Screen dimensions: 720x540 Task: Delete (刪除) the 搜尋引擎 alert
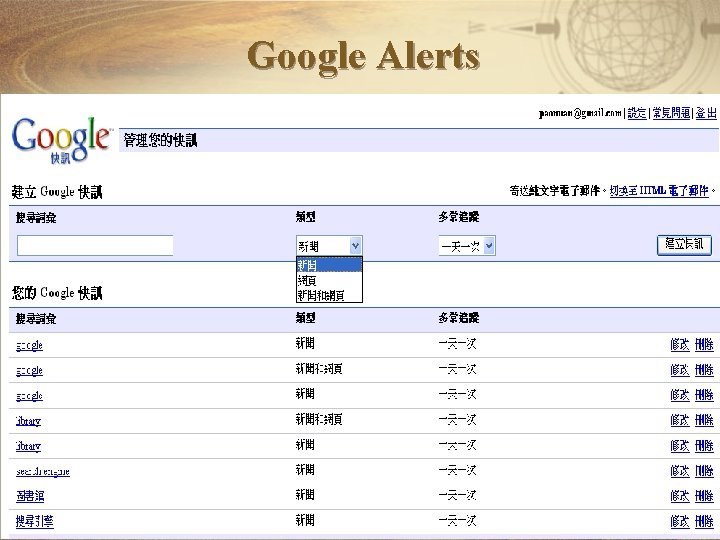[704, 521]
